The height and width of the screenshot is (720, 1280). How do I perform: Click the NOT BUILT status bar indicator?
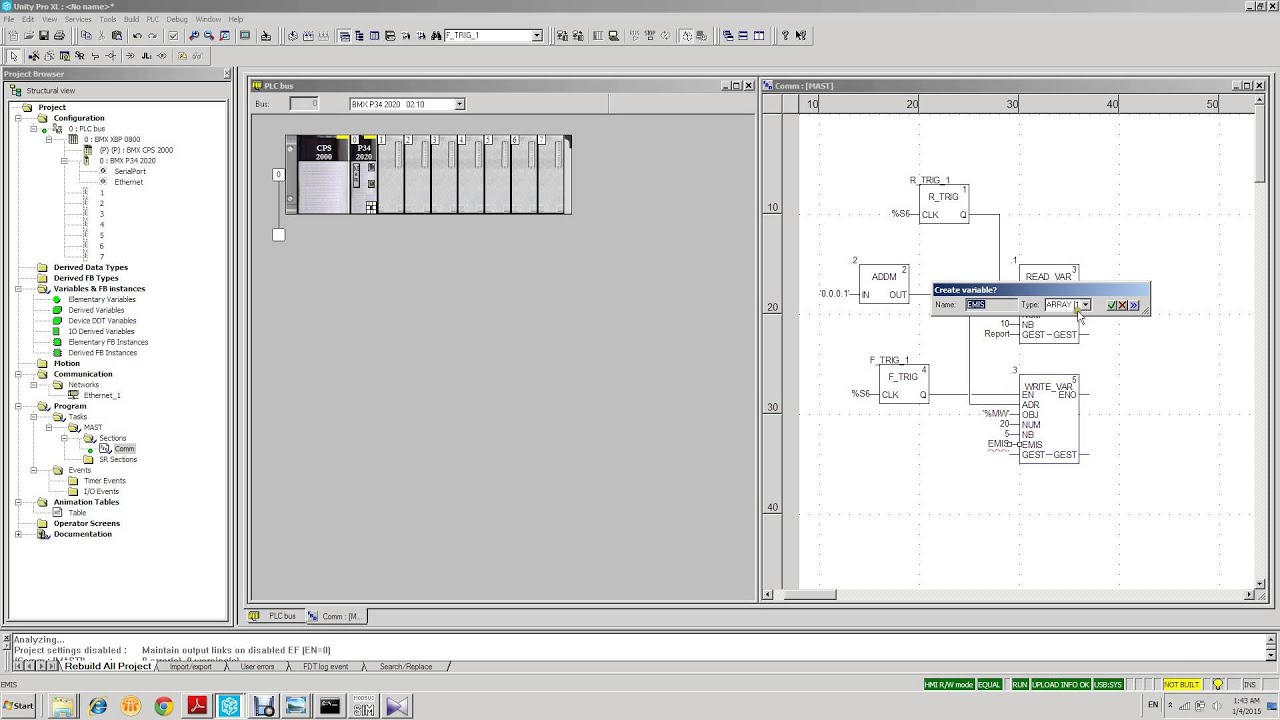click(1182, 685)
